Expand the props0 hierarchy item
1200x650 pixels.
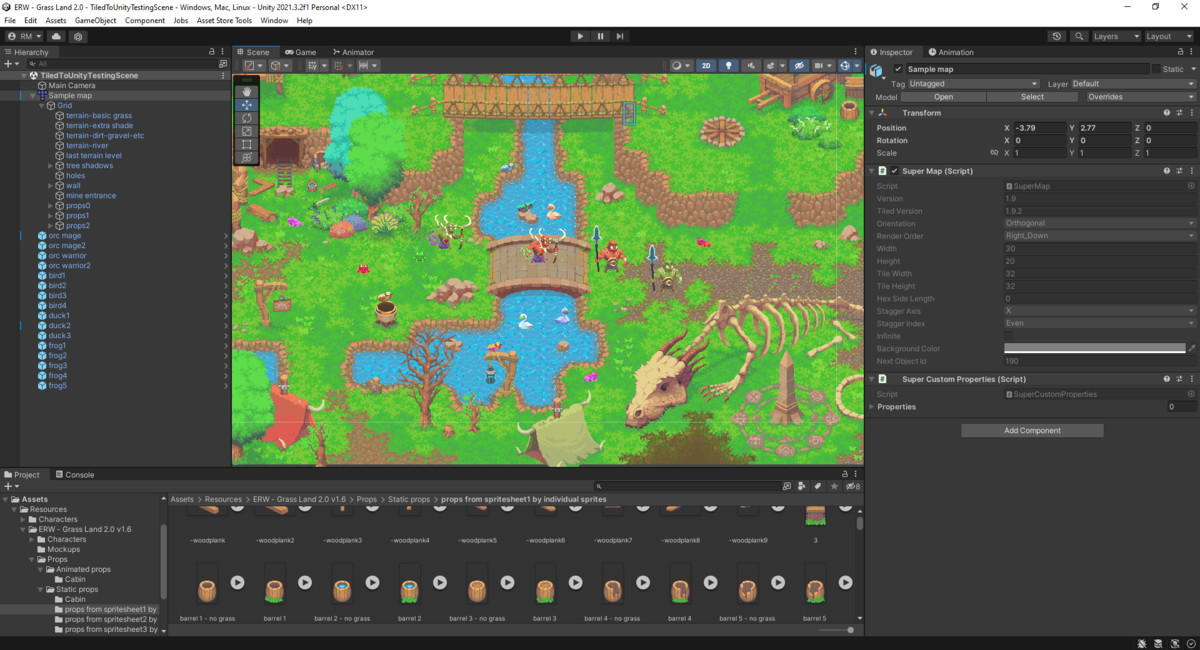[51, 206]
